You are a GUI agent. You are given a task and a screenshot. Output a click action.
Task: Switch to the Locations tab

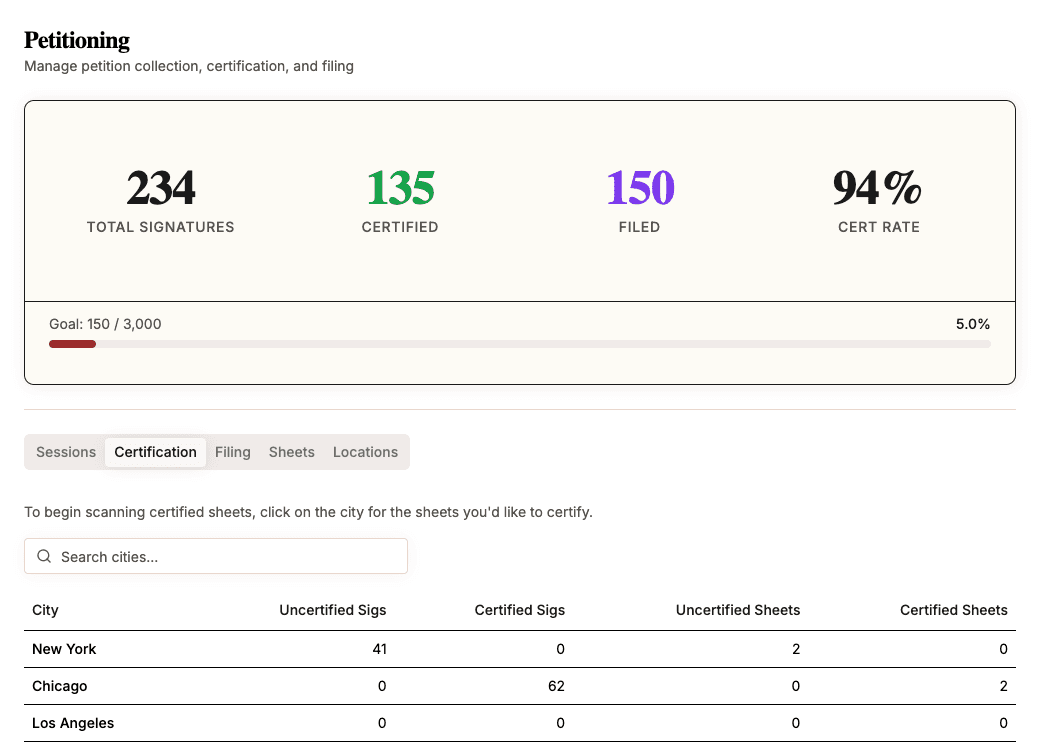(365, 452)
